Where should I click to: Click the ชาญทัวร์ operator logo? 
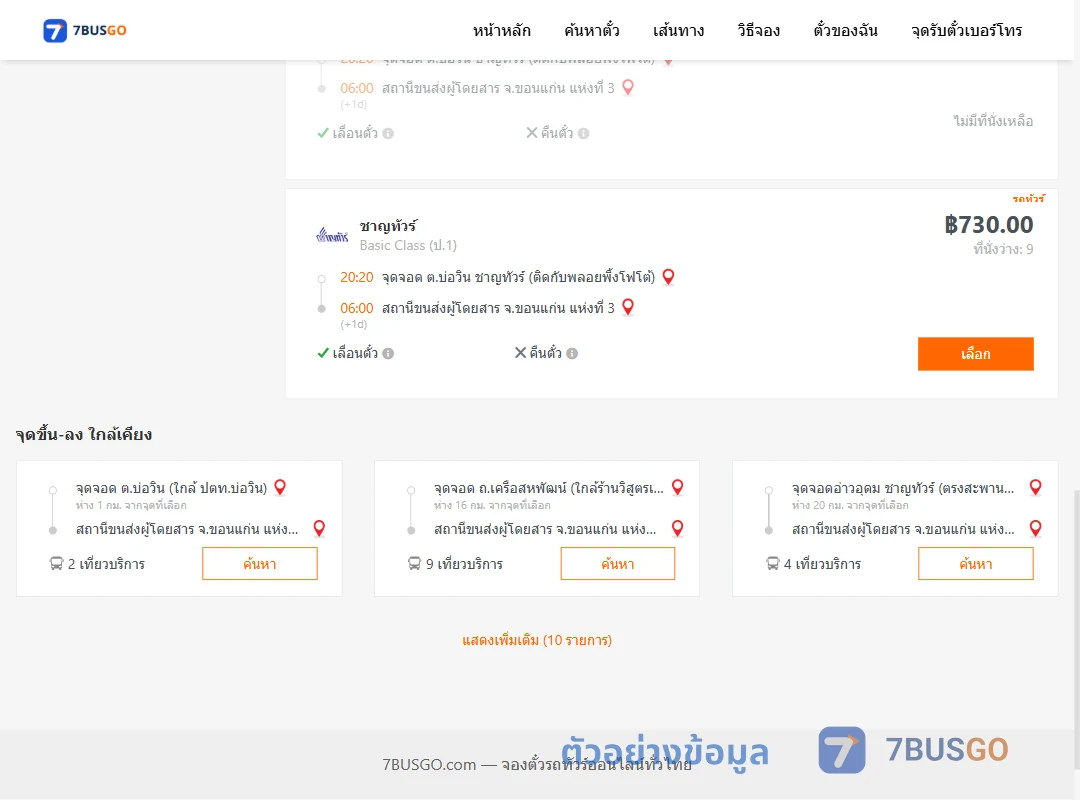[332, 236]
